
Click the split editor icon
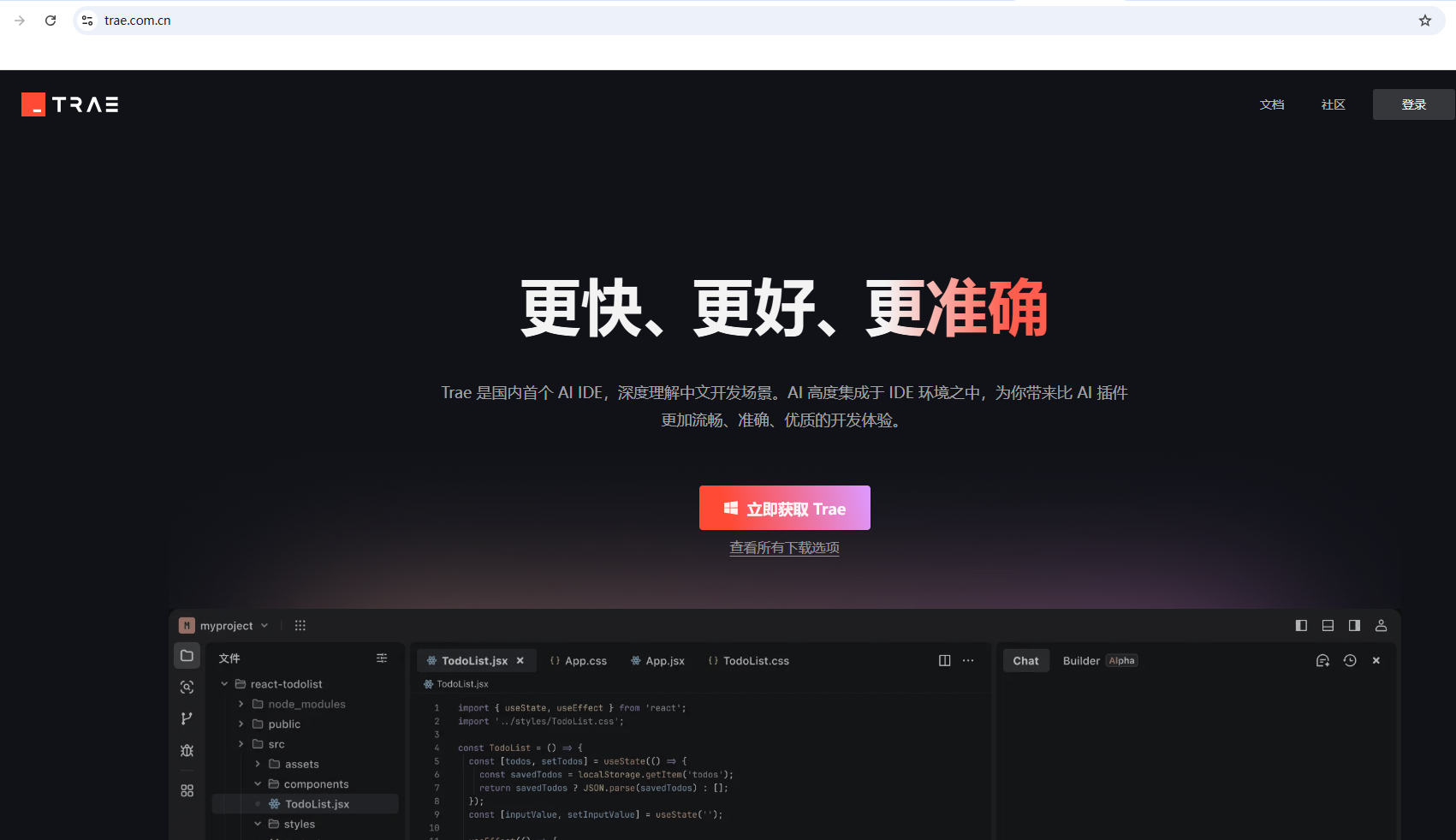click(x=944, y=661)
